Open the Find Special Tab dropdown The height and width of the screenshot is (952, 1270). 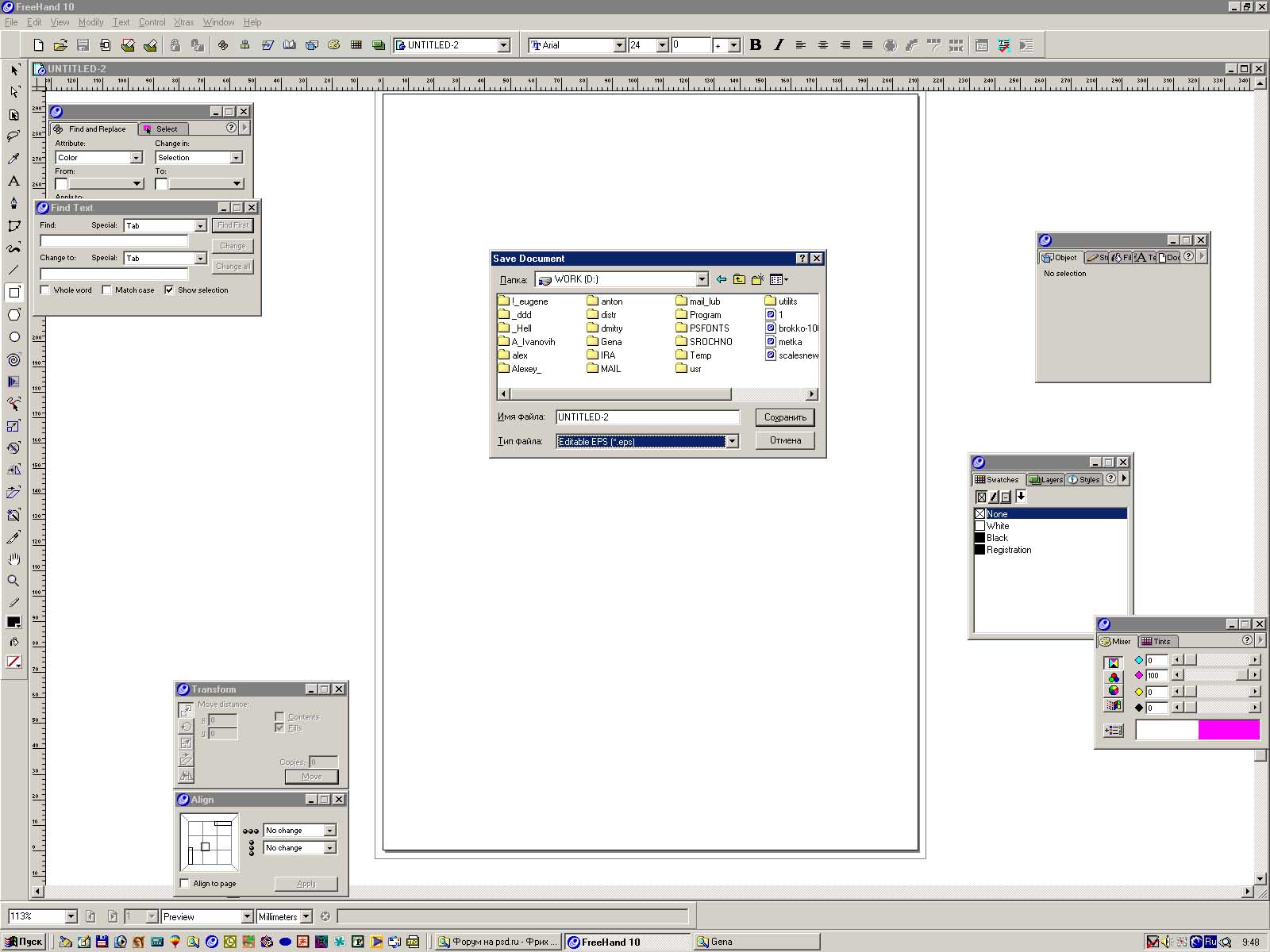(x=200, y=226)
